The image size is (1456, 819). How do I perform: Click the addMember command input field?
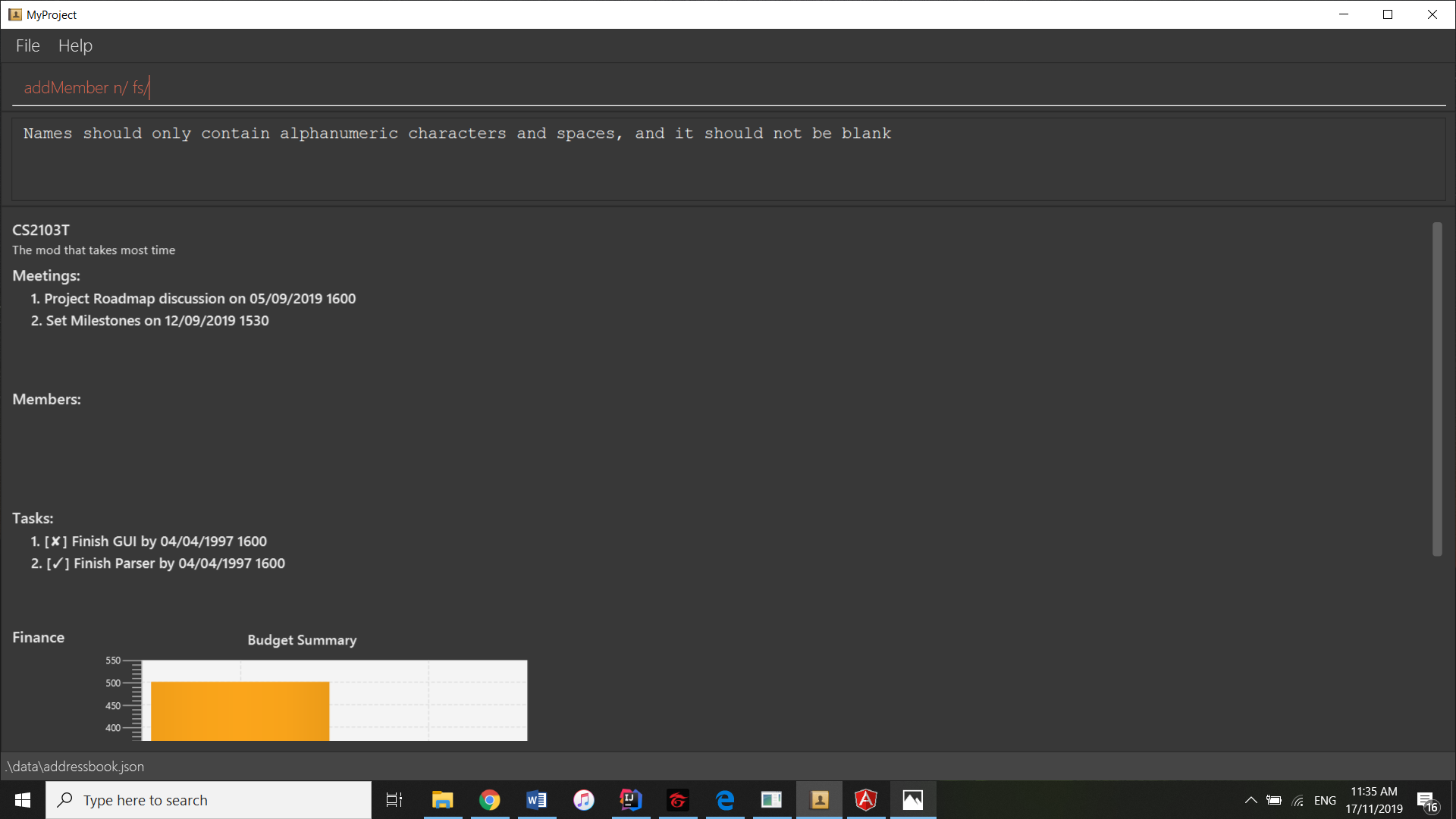(728, 88)
